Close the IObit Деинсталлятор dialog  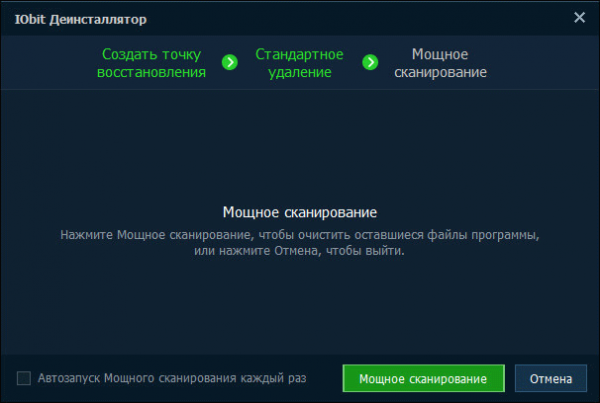point(579,17)
